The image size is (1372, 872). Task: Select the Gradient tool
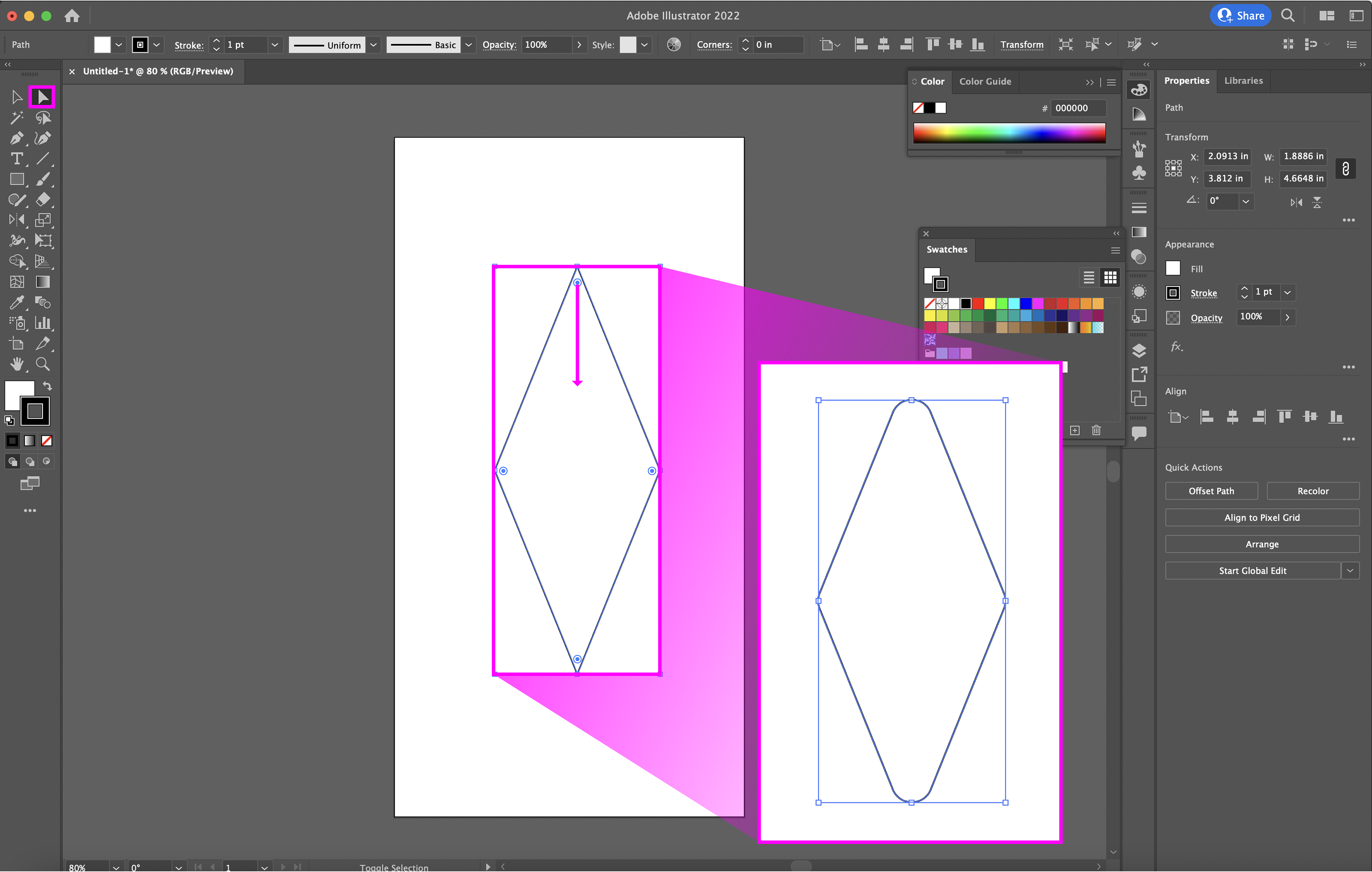(x=43, y=282)
